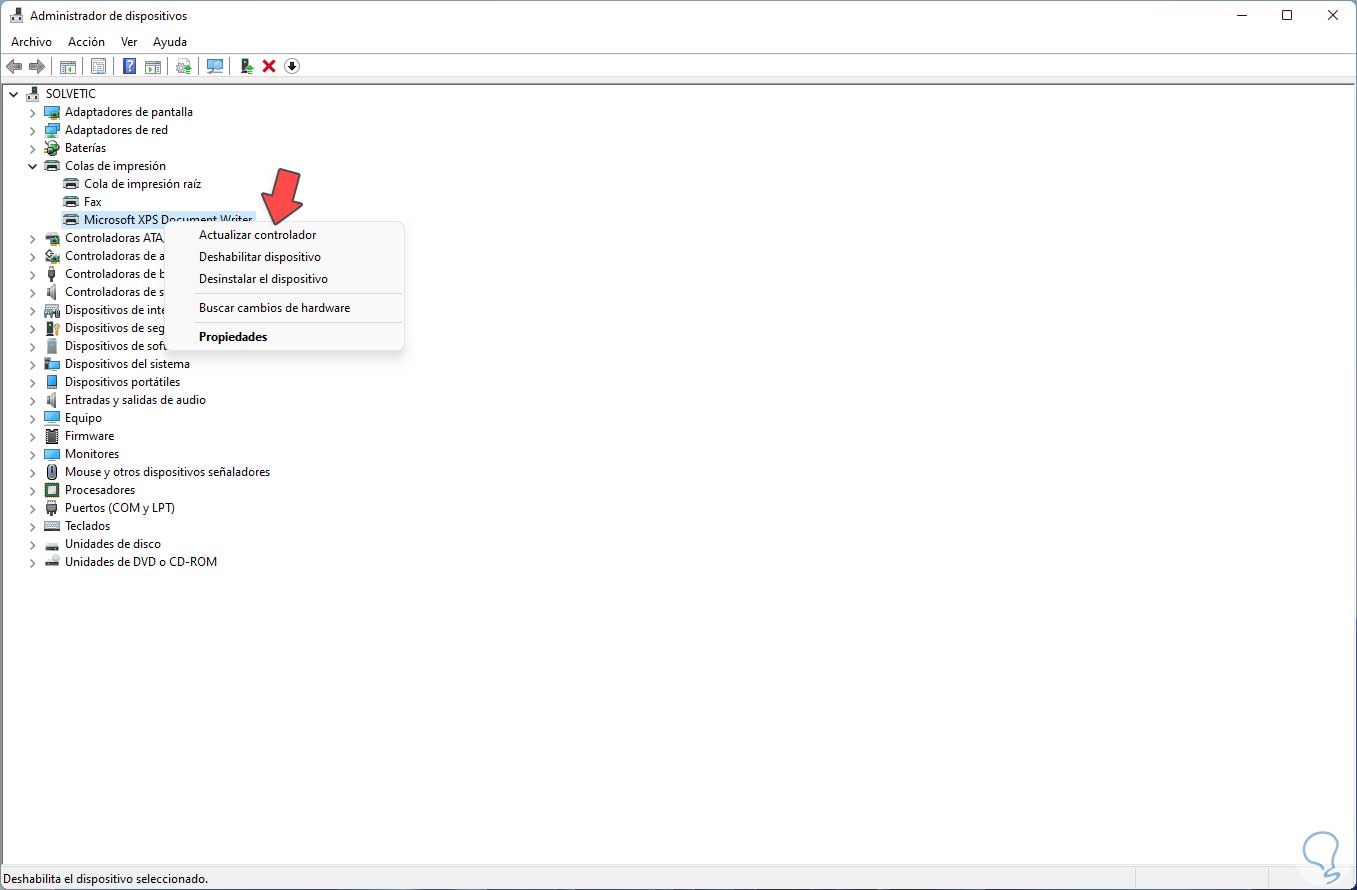Click the Dispositivos portátiles device icon
This screenshot has width=1357, height=890.
(52, 382)
